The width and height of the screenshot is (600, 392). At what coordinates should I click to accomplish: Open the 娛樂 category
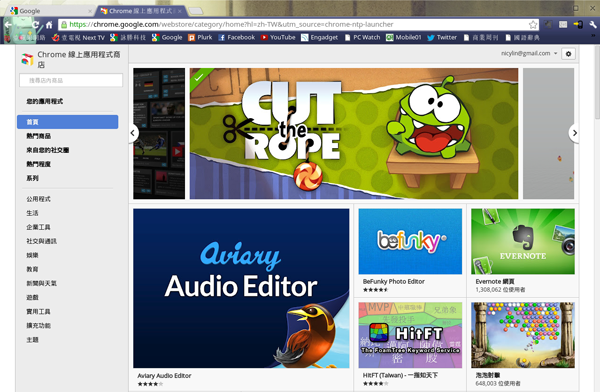[32, 255]
